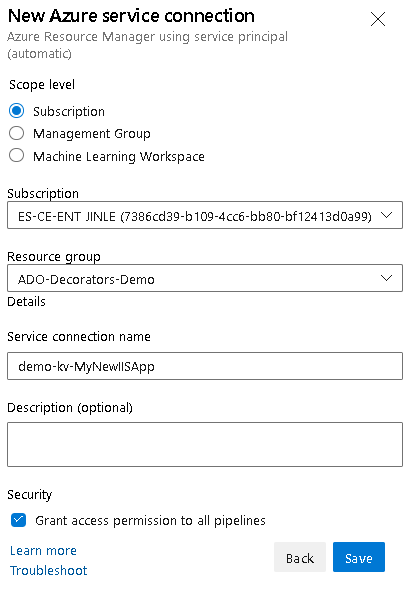Click the Subscription radio label text
Image resolution: width=405 pixels, height=590 pixels.
[69, 112]
